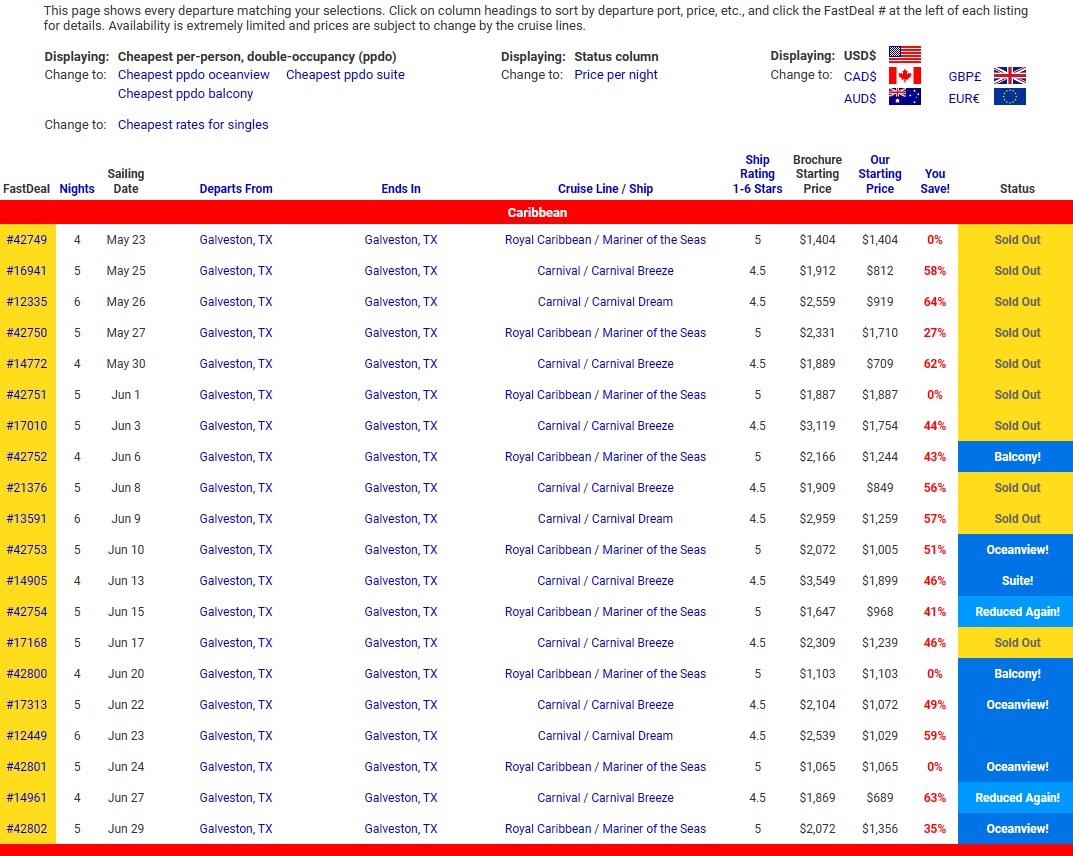1073x856 pixels.
Task: Open FastDeal #42751 details
Action: click(x=27, y=395)
